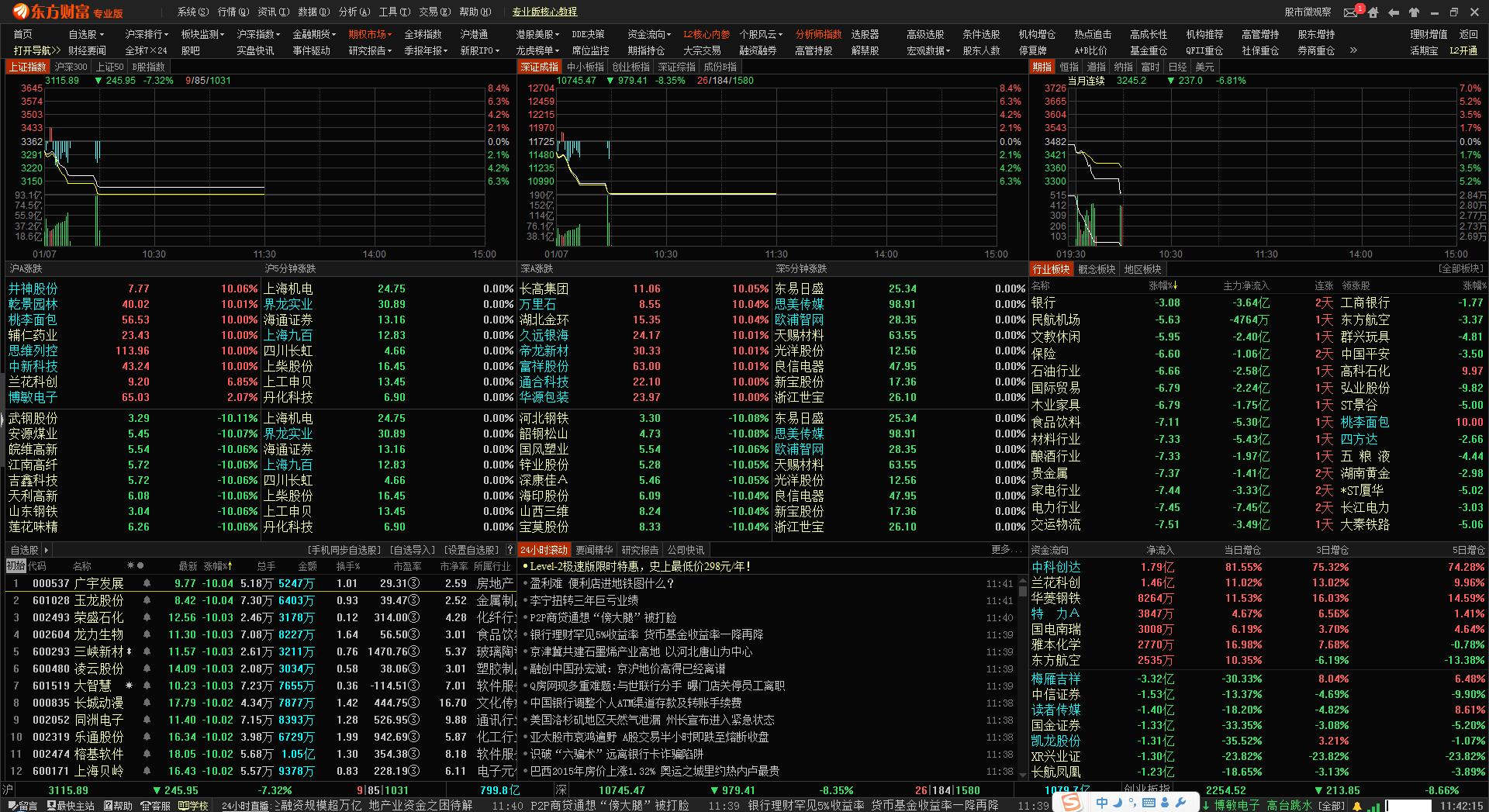Click the bell icon for 玉龙股份 row
Image resolution: width=1489 pixels, height=812 pixels.
tap(147, 600)
